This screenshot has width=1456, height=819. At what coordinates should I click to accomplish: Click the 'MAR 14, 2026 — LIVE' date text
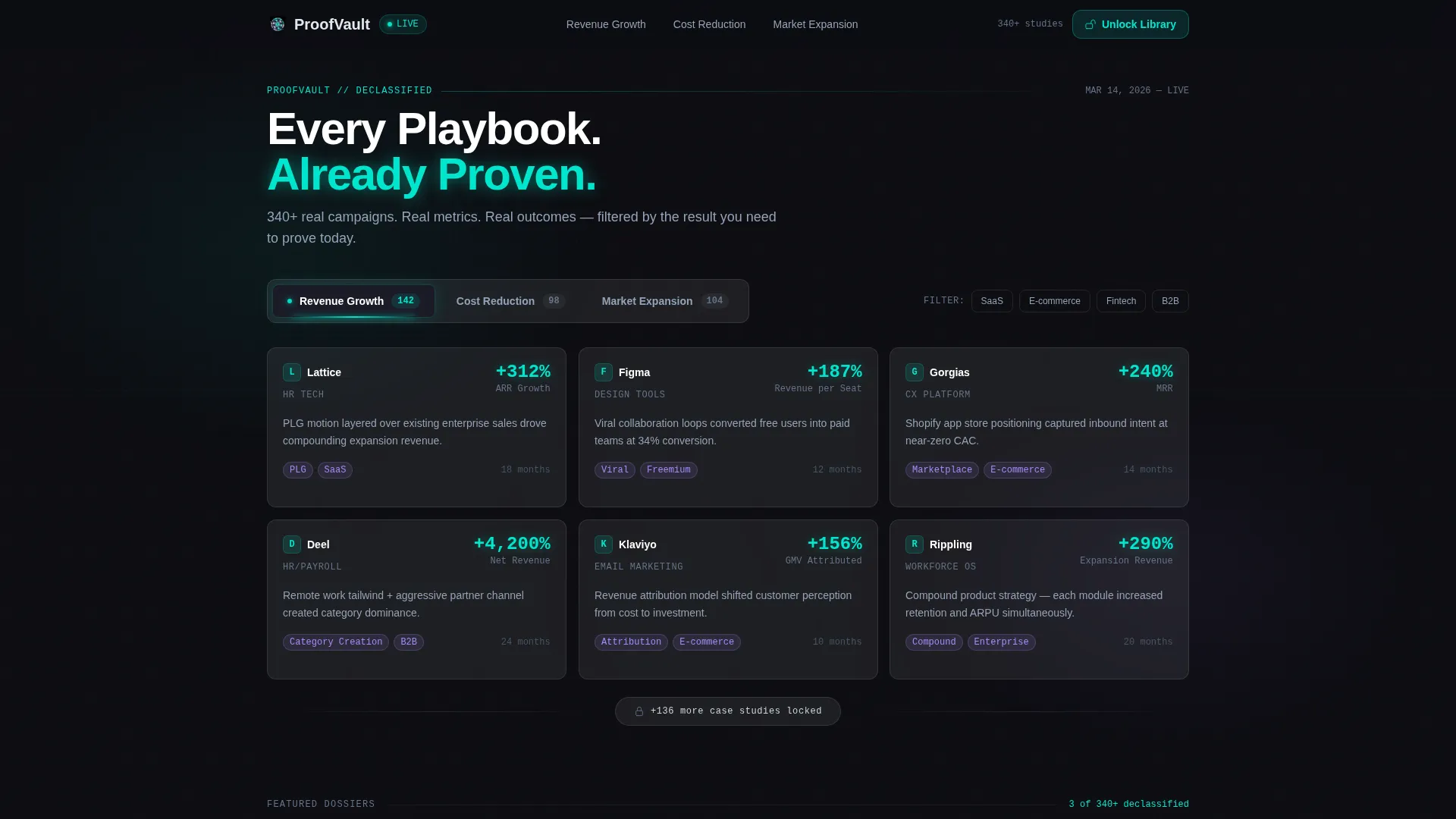[x=1137, y=91]
